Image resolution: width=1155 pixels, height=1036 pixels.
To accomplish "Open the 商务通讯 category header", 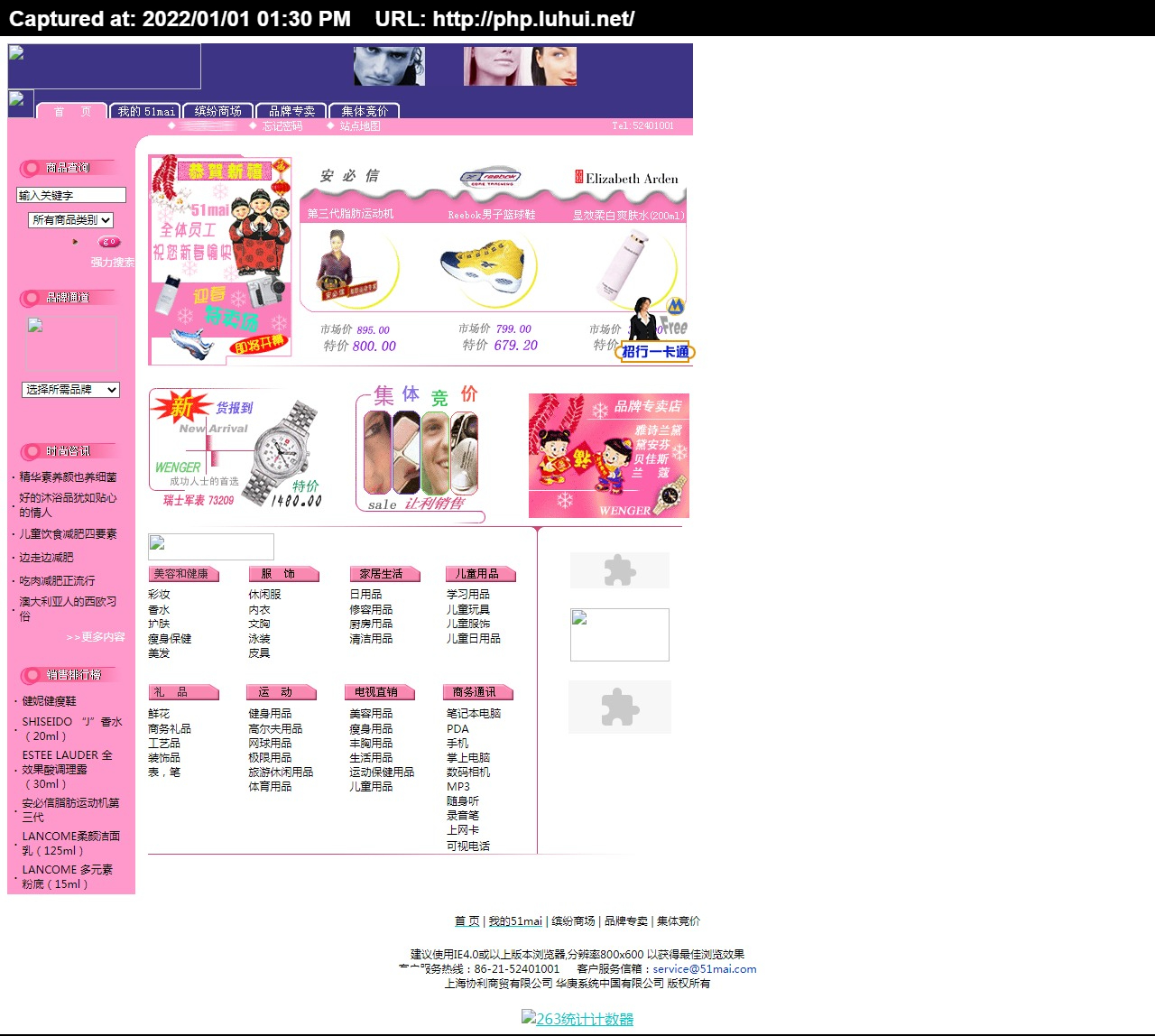I will (x=478, y=692).
